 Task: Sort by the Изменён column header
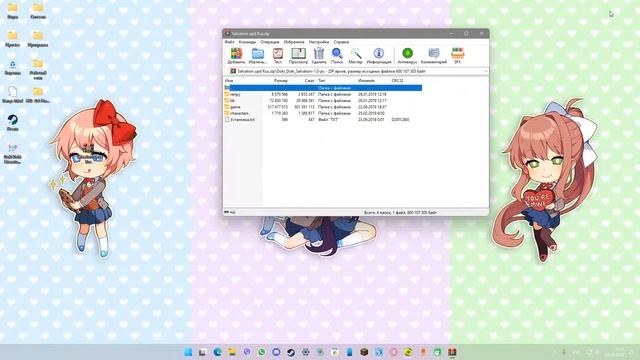tap(366, 81)
